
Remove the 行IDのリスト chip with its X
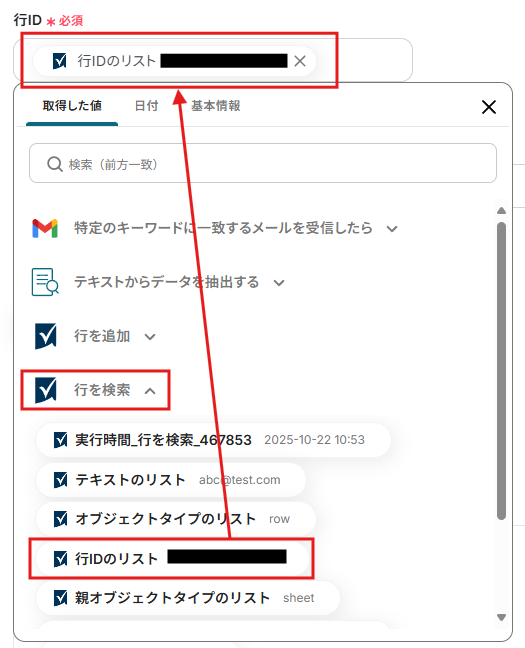[300, 61]
